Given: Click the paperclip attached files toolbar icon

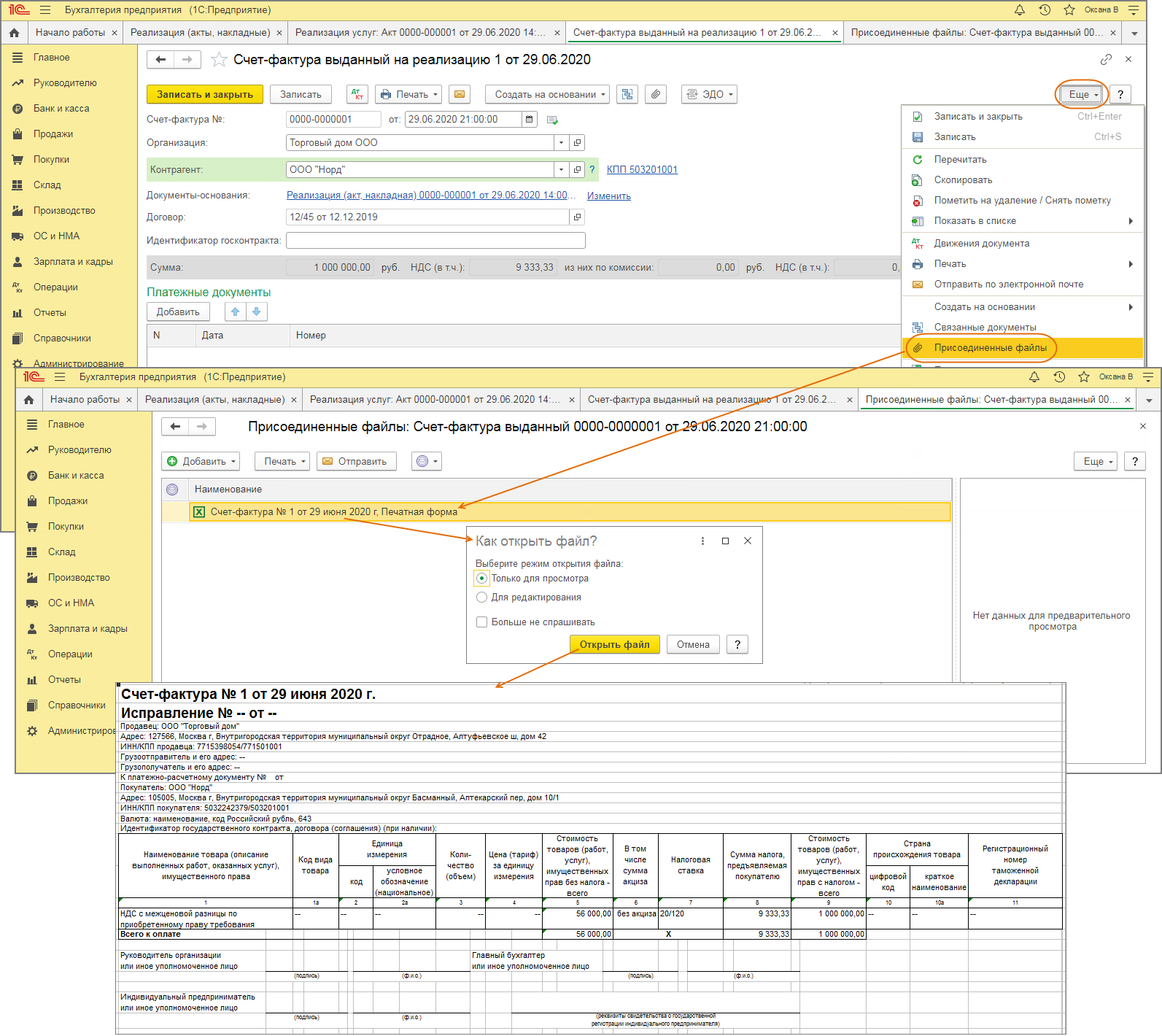Looking at the screenshot, I should [x=656, y=94].
